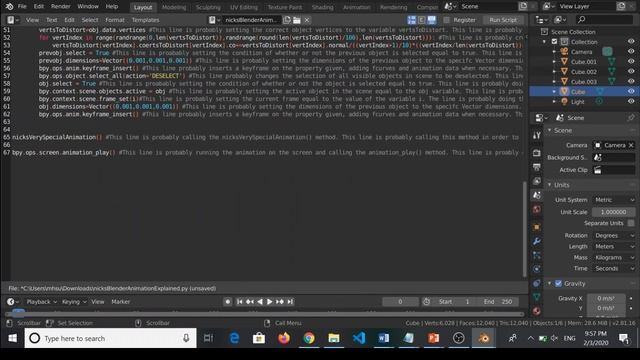The width and height of the screenshot is (640, 360).
Task: Open the editor type selector in text editor
Action: tap(13, 20)
